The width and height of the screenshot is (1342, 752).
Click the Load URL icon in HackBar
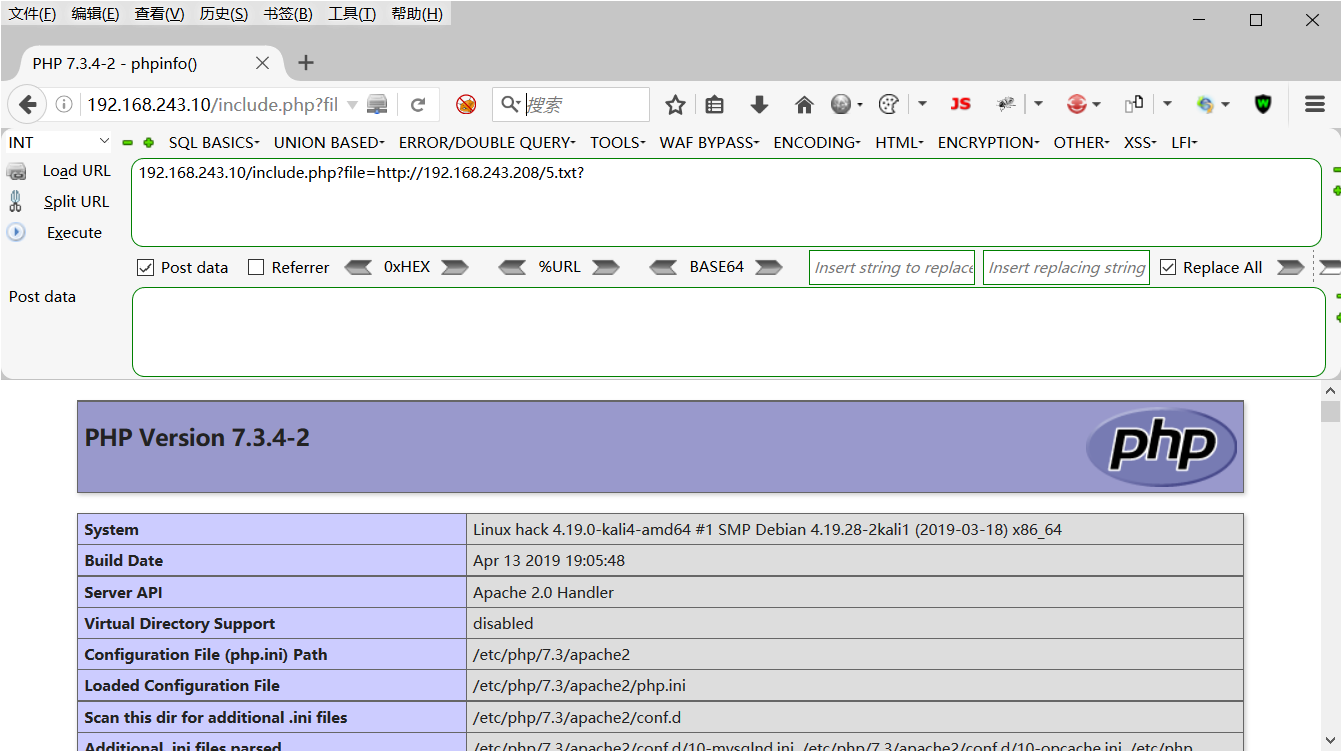tap(16, 172)
